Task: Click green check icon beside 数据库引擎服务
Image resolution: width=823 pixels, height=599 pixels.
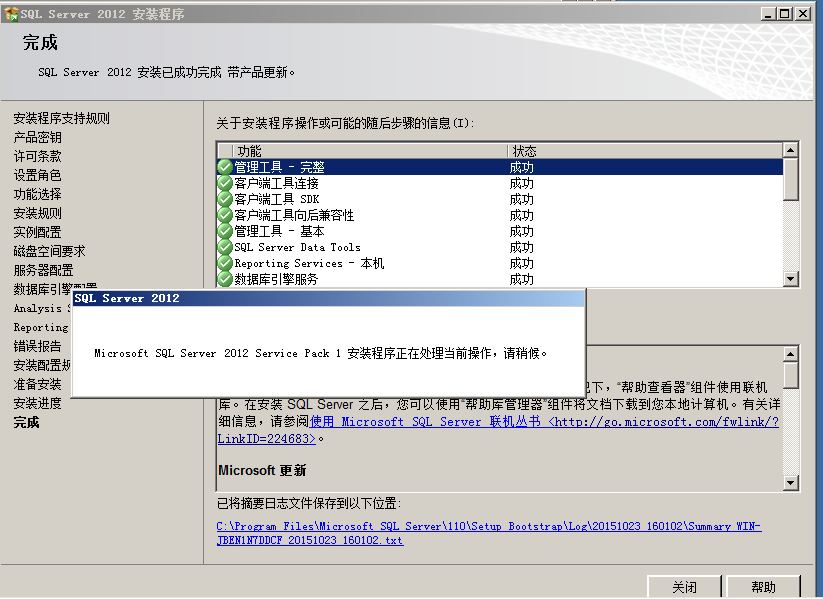Action: 225,279
